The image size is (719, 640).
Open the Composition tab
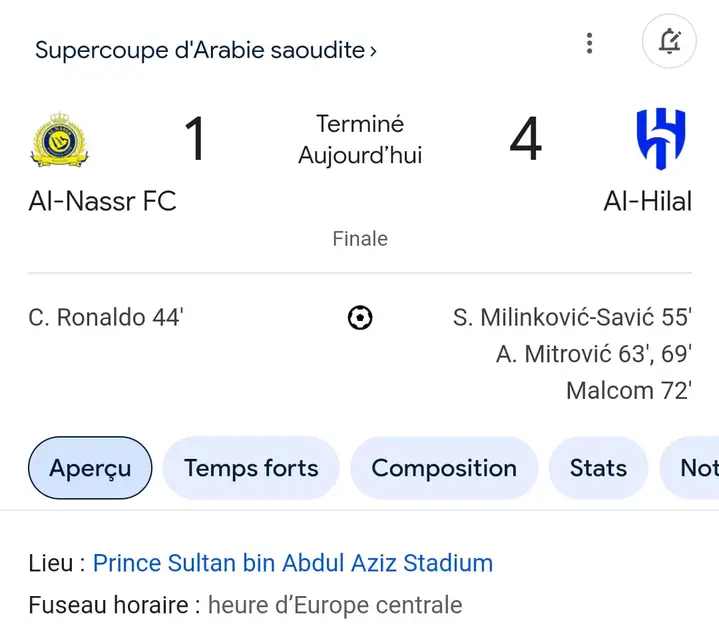[x=444, y=468]
